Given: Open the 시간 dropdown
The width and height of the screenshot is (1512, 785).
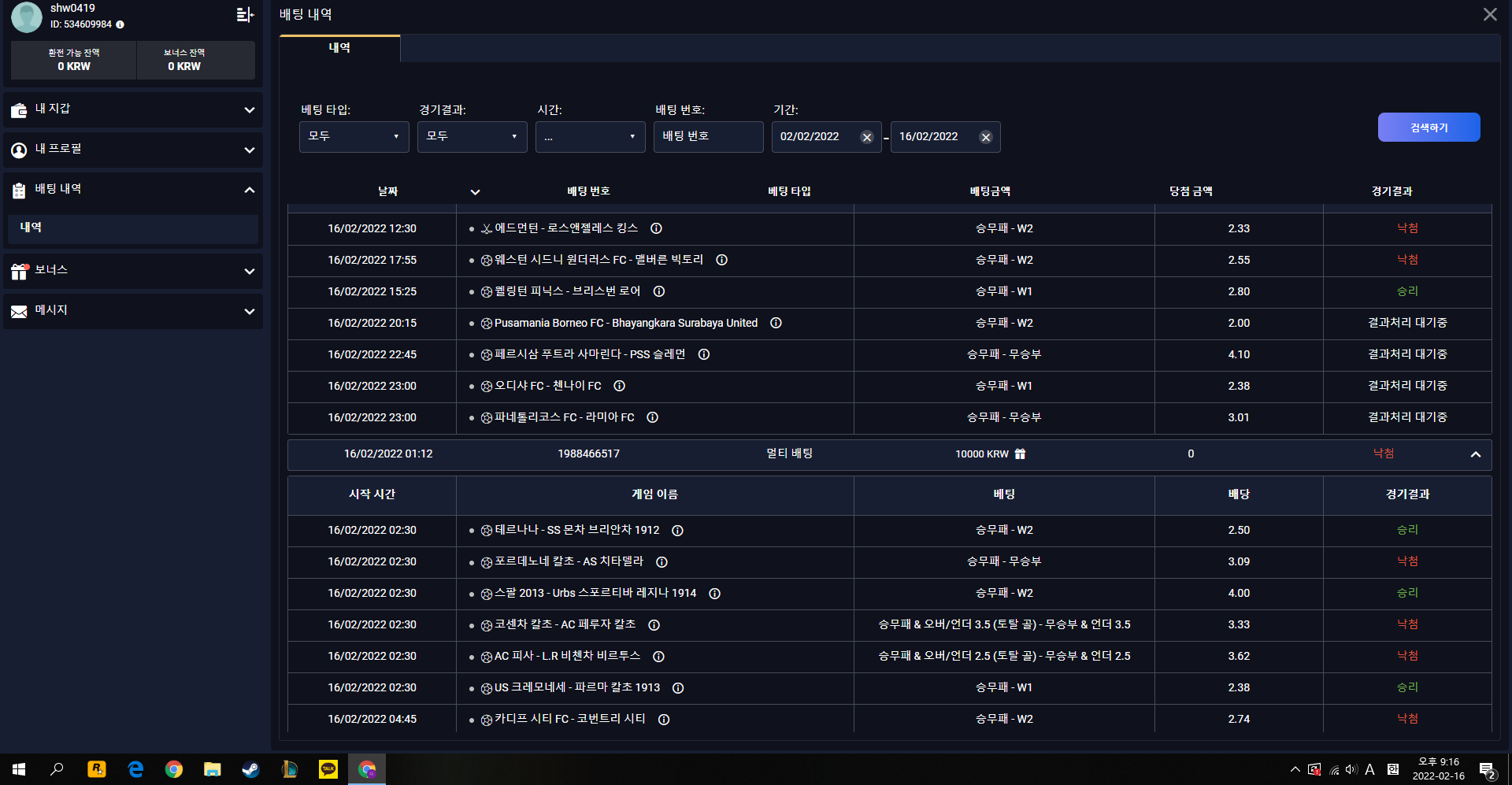Looking at the screenshot, I should [591, 137].
